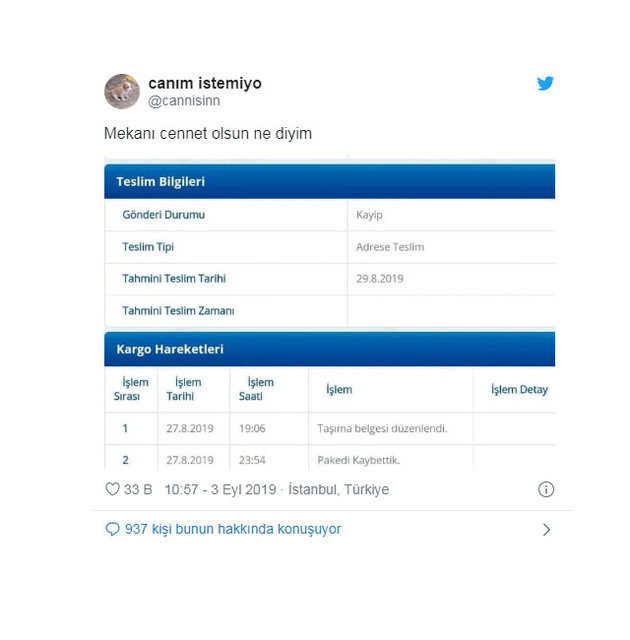Viewport: 630px width, 640px height.
Task: Click the Taşıma belgesi düzenlendi. entry
Action: click(x=382, y=429)
